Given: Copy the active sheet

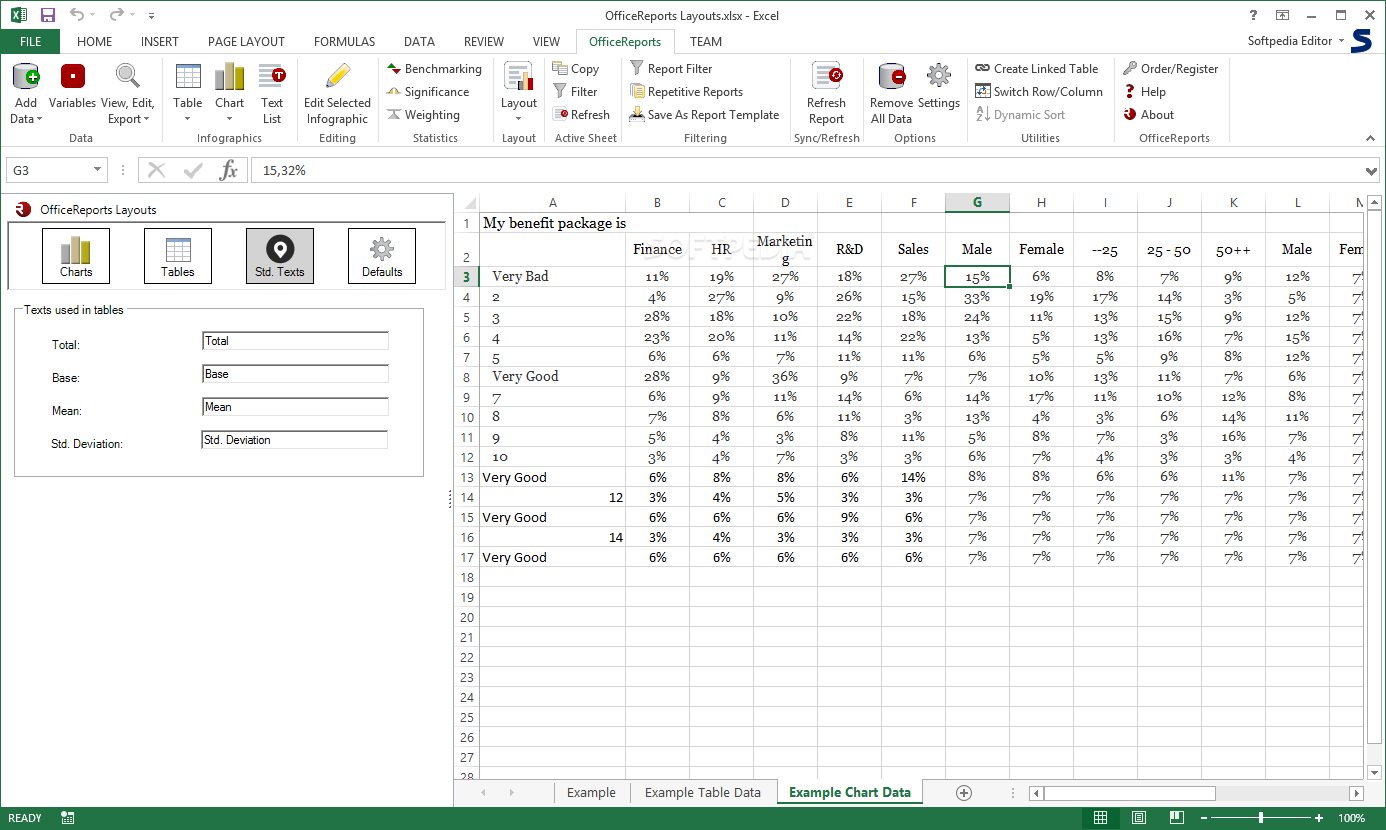Looking at the screenshot, I should point(576,69).
